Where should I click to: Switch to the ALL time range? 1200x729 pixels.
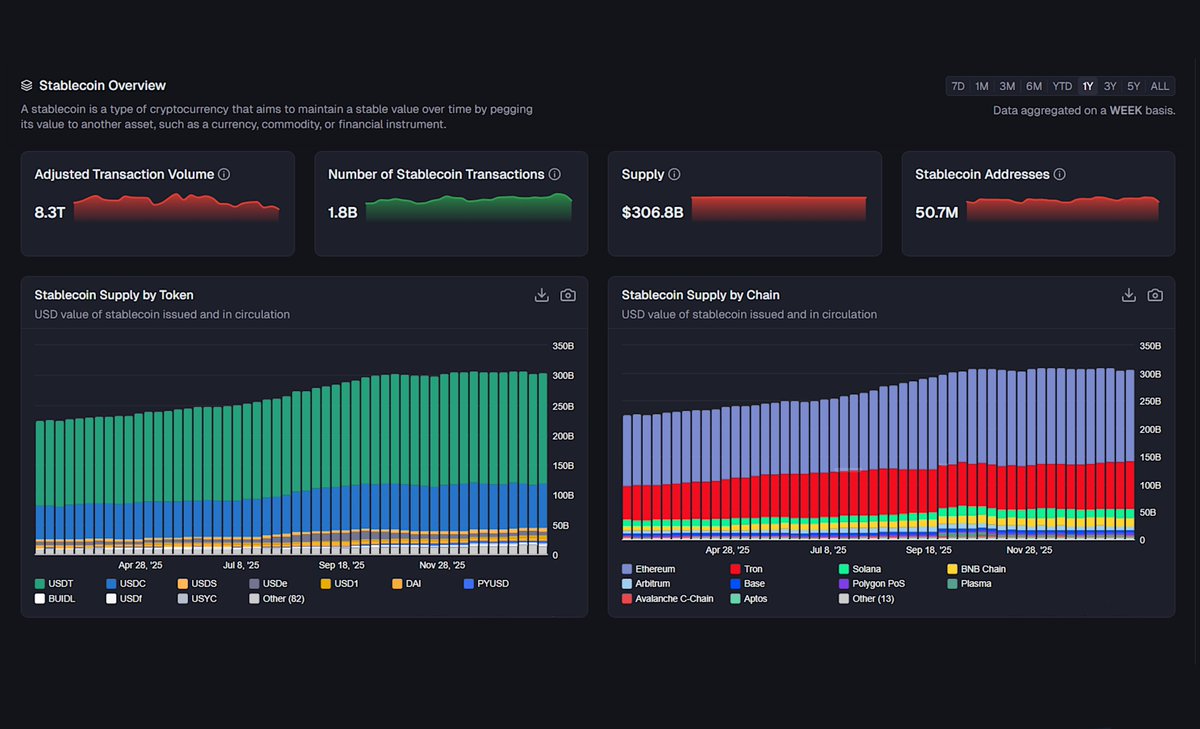click(x=1159, y=86)
